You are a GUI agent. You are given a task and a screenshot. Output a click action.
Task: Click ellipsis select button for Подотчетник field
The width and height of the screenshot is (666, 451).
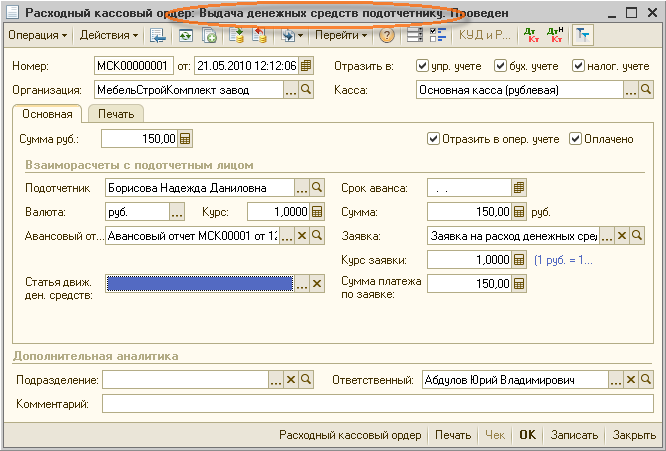pos(302,188)
